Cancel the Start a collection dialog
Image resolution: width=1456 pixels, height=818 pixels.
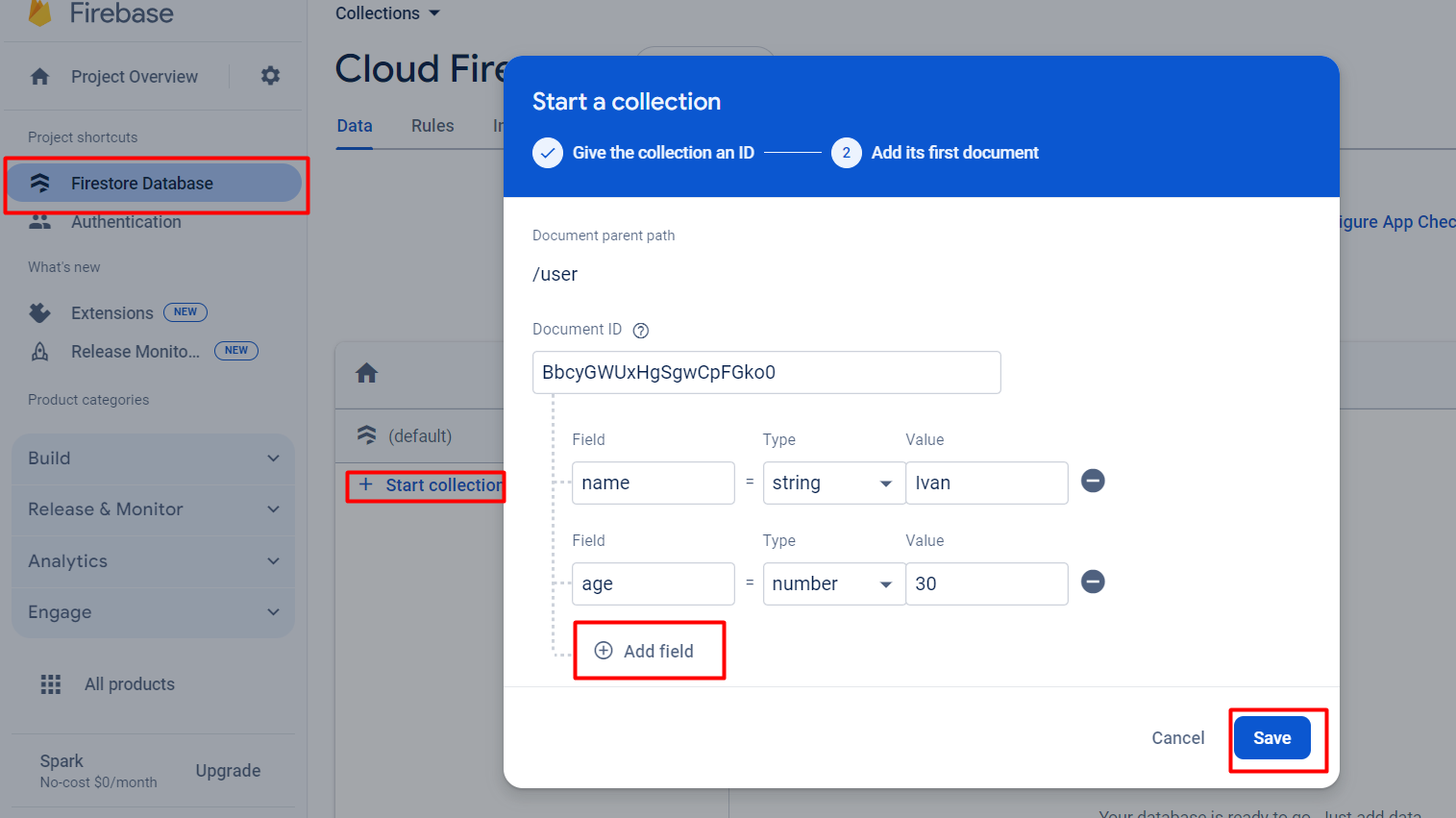point(1178,738)
